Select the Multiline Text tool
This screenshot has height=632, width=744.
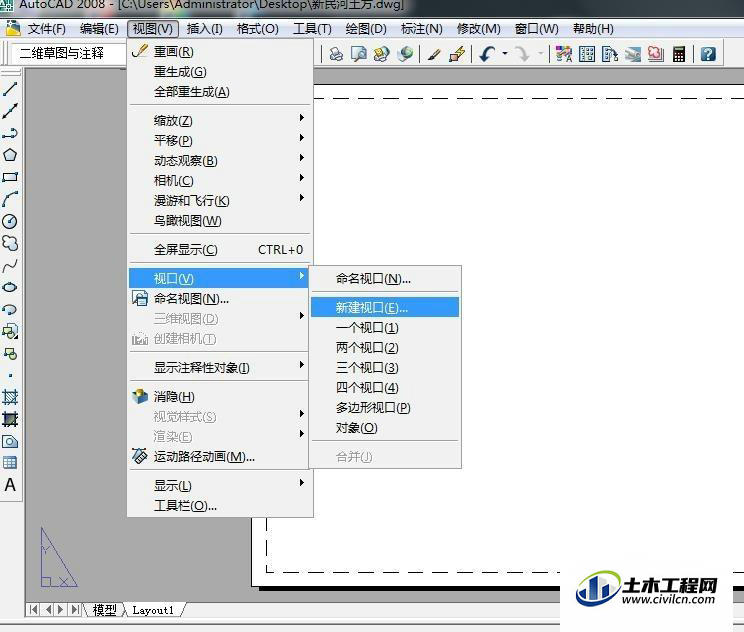click(x=10, y=485)
